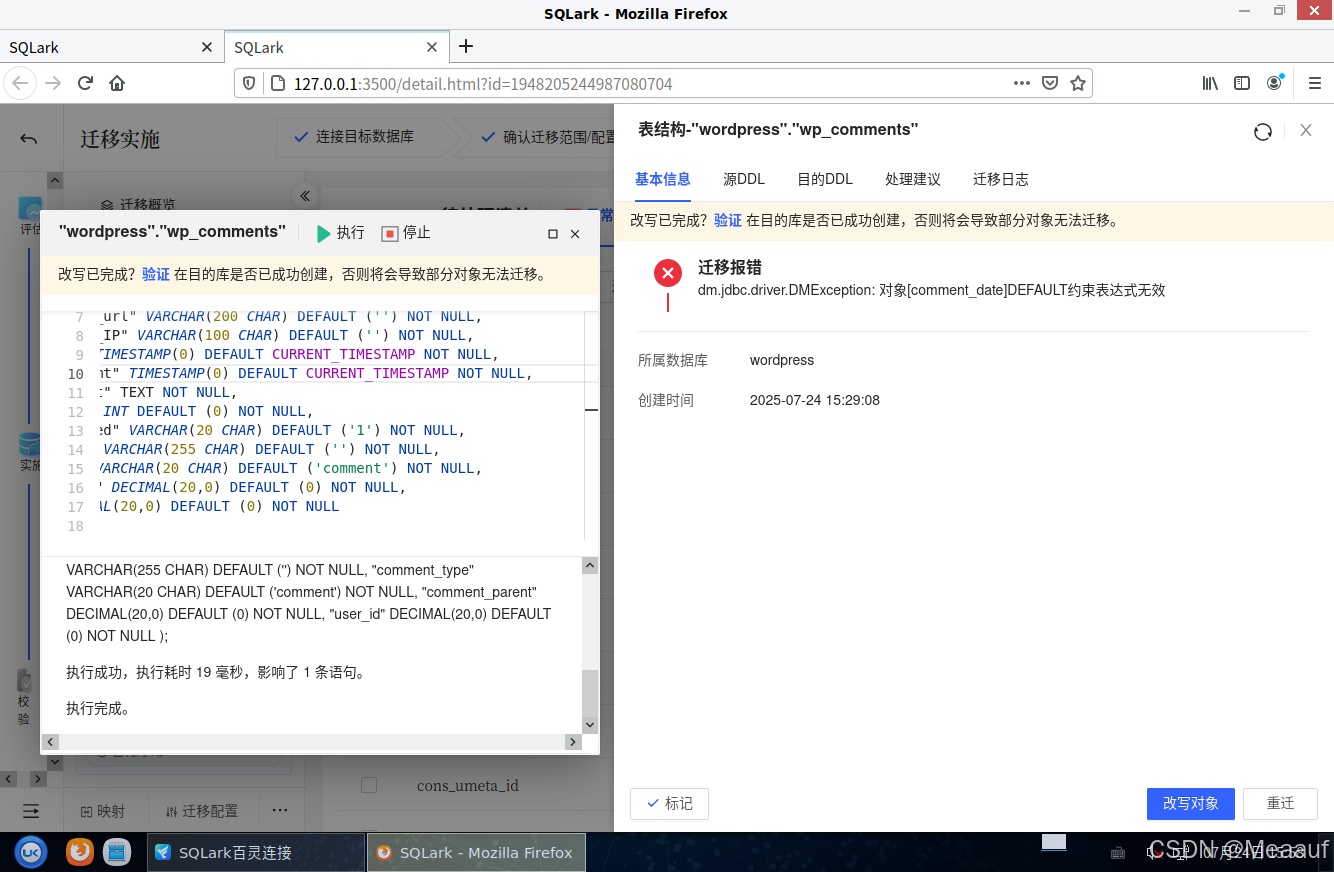Image resolution: width=1334 pixels, height=872 pixels.
Task: Close the wp_comments SQL editor dialog
Action: (575, 234)
